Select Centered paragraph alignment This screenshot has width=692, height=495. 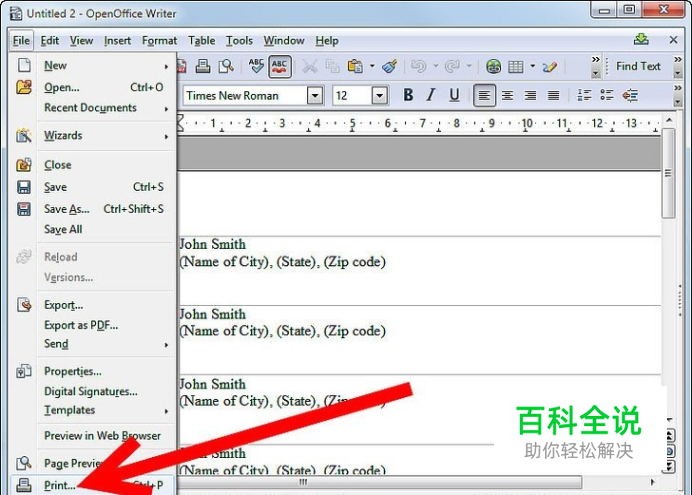pos(508,95)
